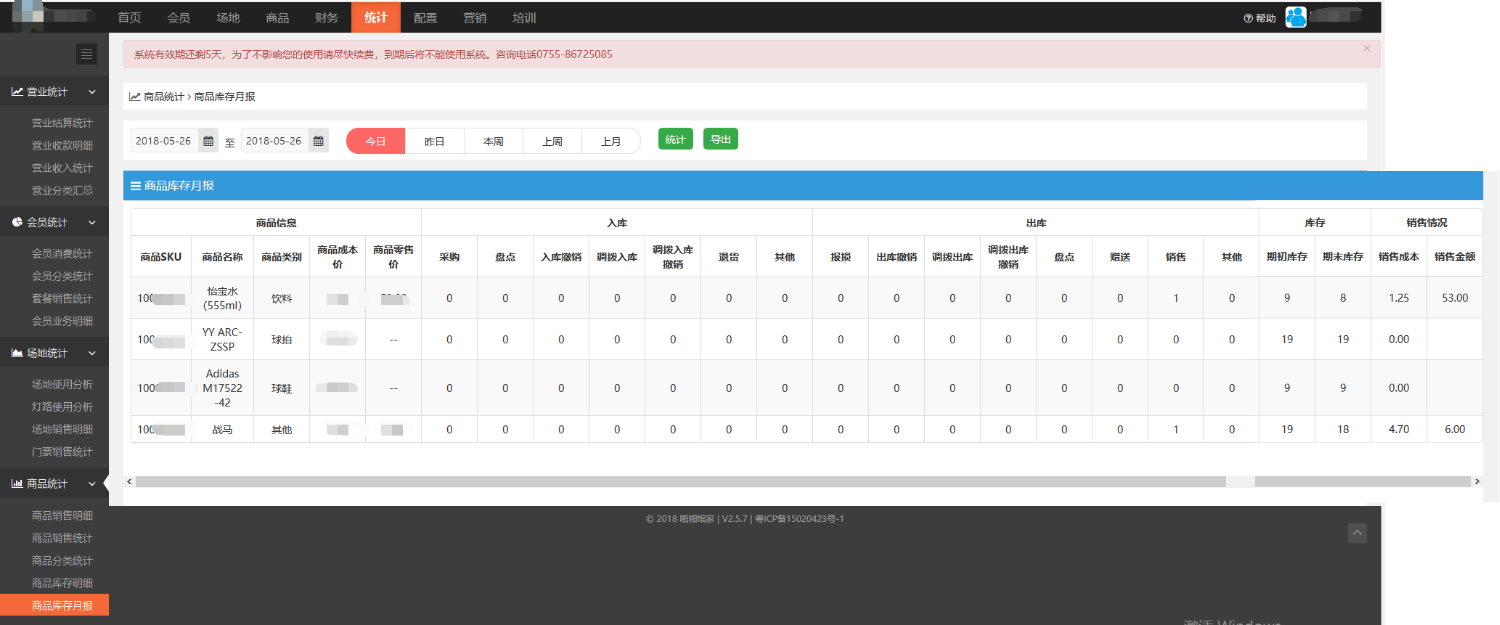Open 商品销售统计 in sidebar
Image resolution: width=1500 pixels, height=625 pixels.
(62, 538)
